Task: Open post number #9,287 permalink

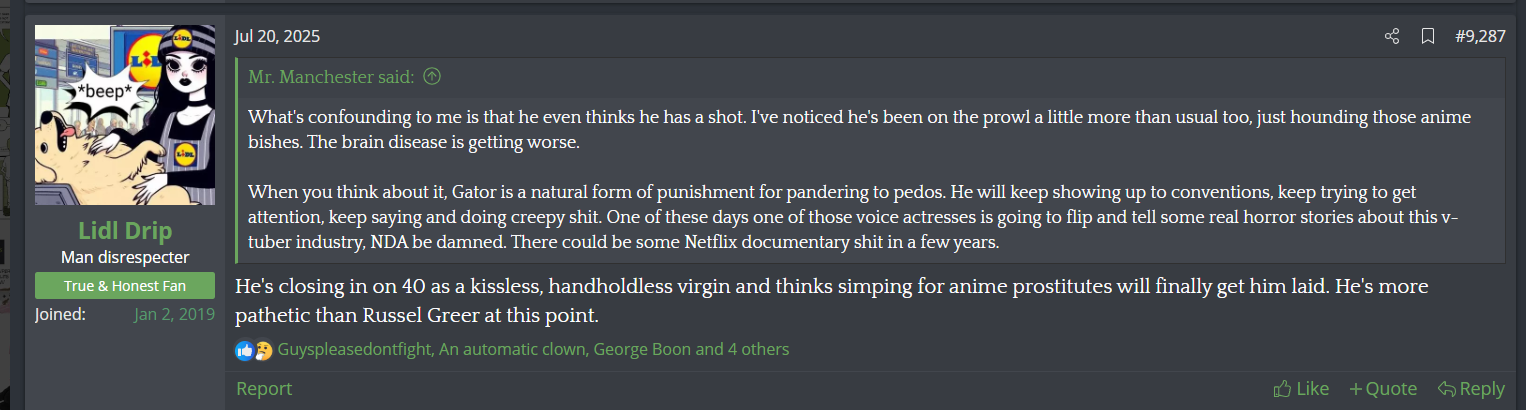Action: click(1480, 37)
